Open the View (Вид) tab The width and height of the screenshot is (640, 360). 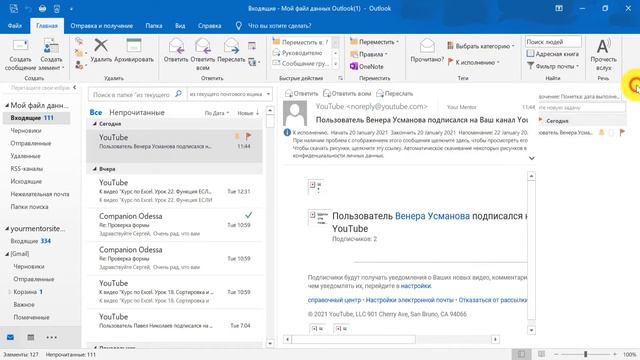point(180,25)
